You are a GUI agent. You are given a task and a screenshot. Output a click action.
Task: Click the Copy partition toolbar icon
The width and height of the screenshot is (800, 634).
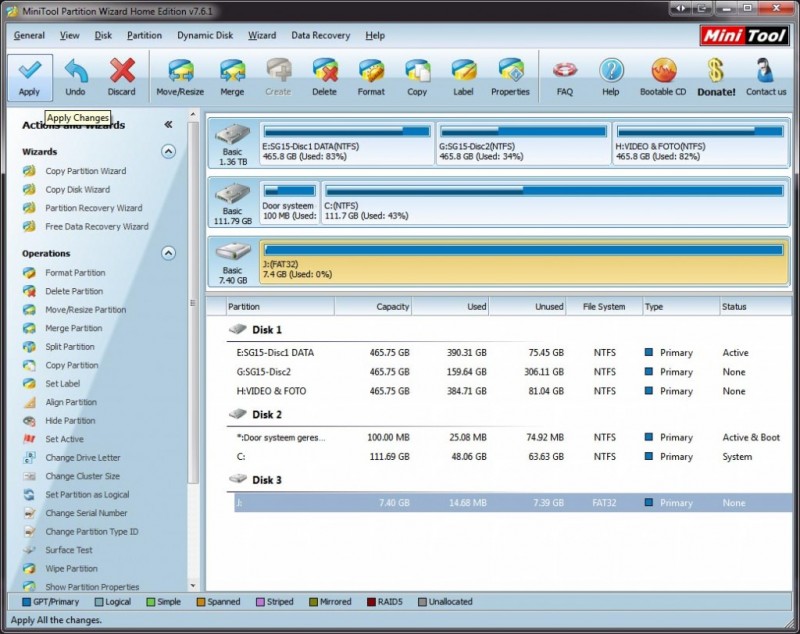pyautogui.click(x=417, y=78)
